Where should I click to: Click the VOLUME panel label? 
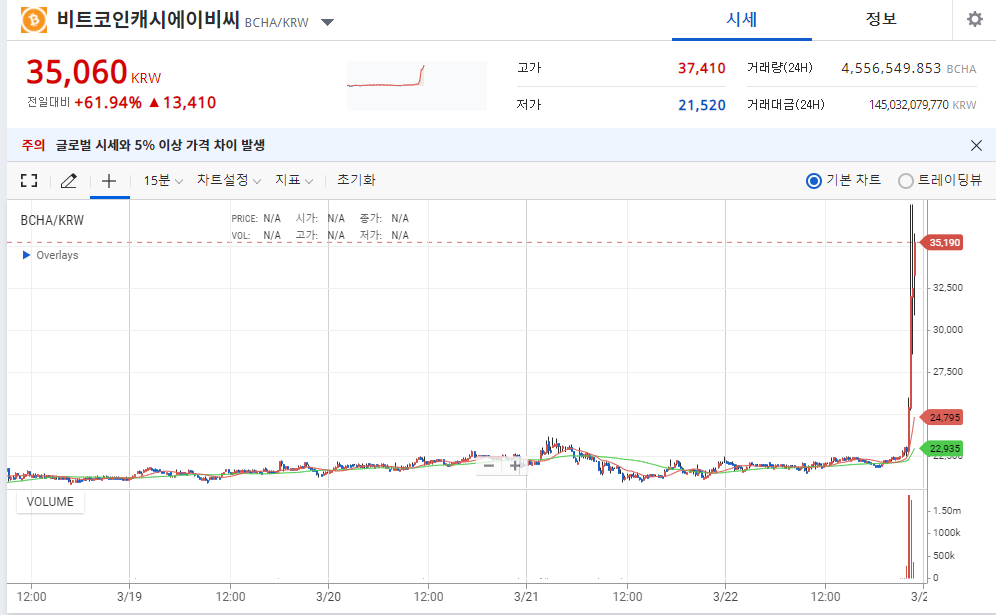click(50, 502)
